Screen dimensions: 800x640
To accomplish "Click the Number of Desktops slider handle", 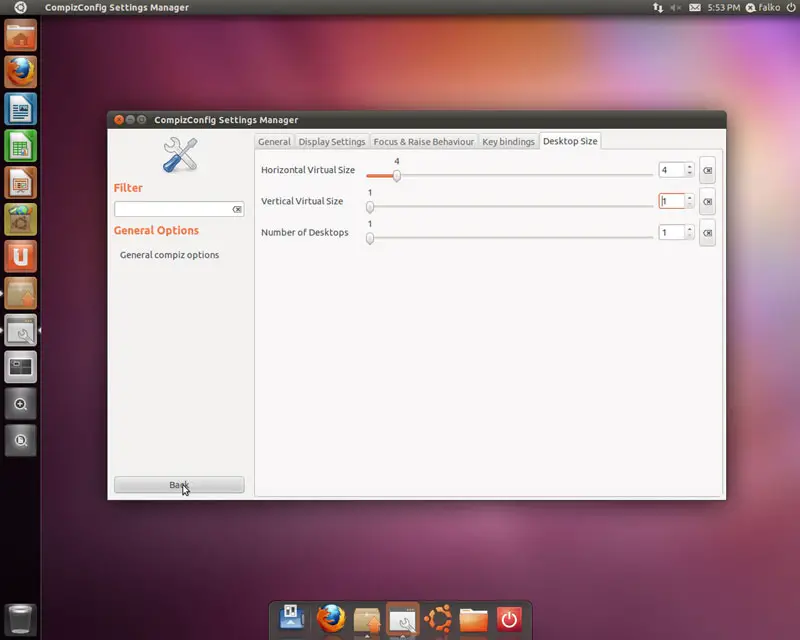I will [370, 238].
